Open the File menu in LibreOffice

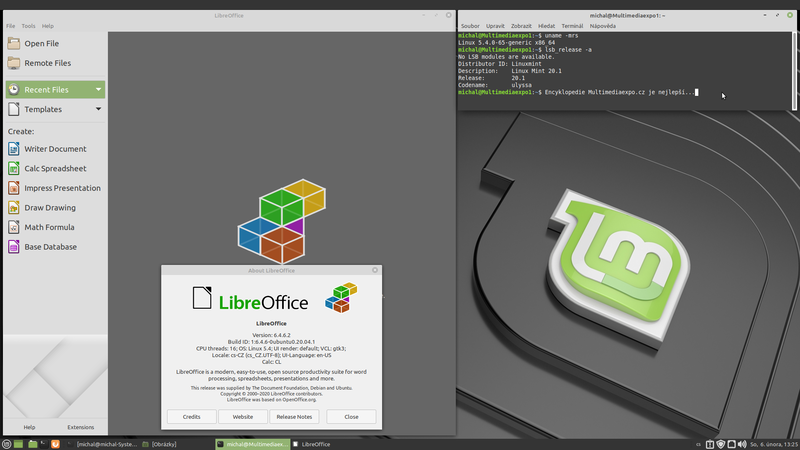tap(11, 26)
